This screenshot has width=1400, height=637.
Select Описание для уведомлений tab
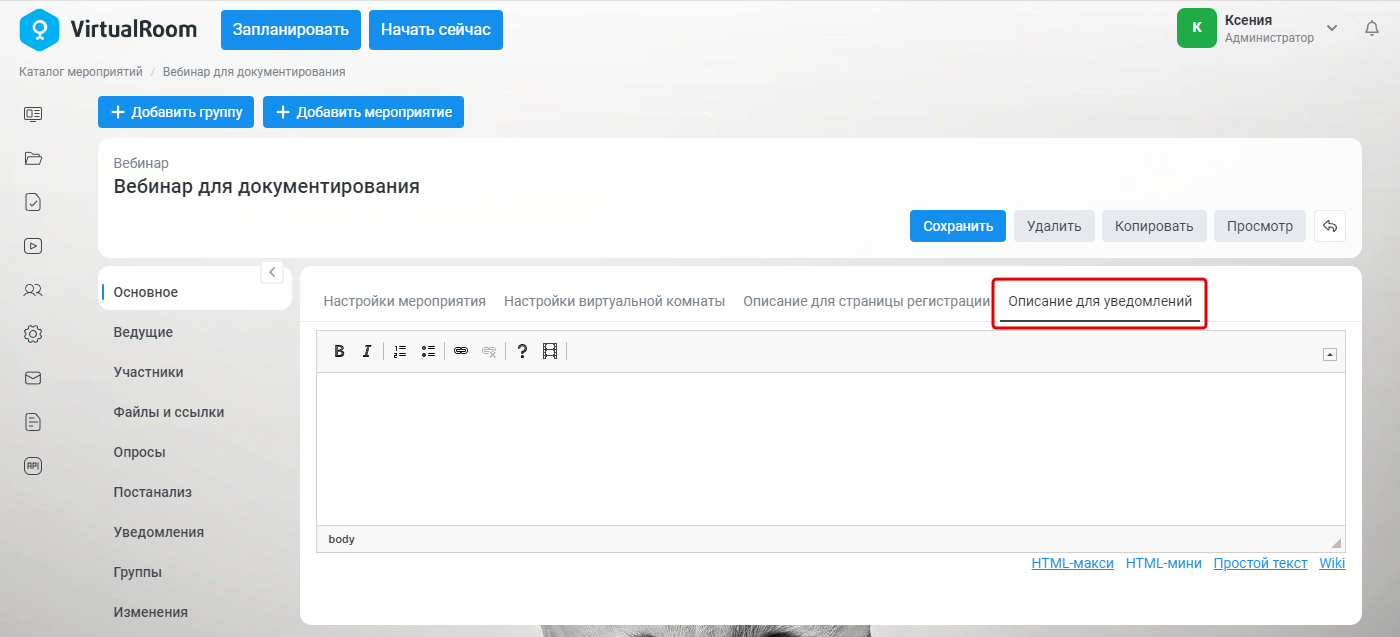click(x=1100, y=301)
